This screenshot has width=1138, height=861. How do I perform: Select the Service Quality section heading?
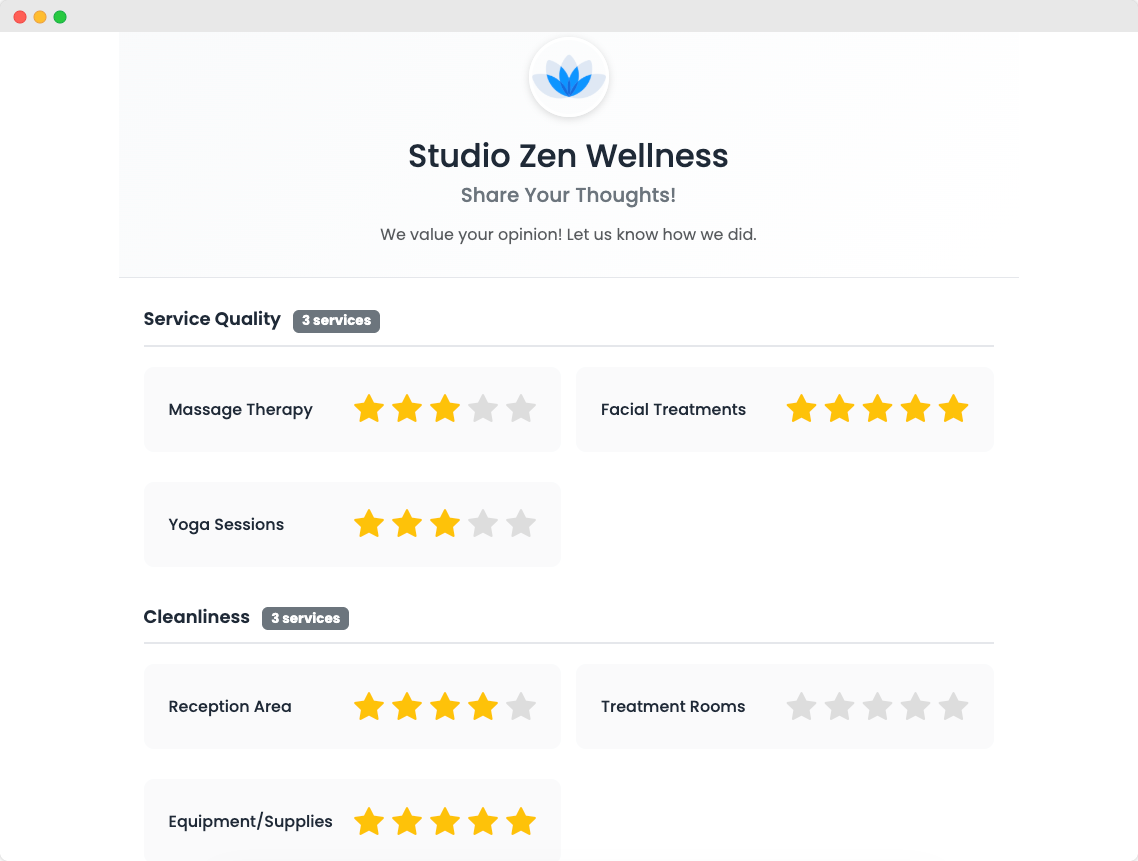pos(212,319)
